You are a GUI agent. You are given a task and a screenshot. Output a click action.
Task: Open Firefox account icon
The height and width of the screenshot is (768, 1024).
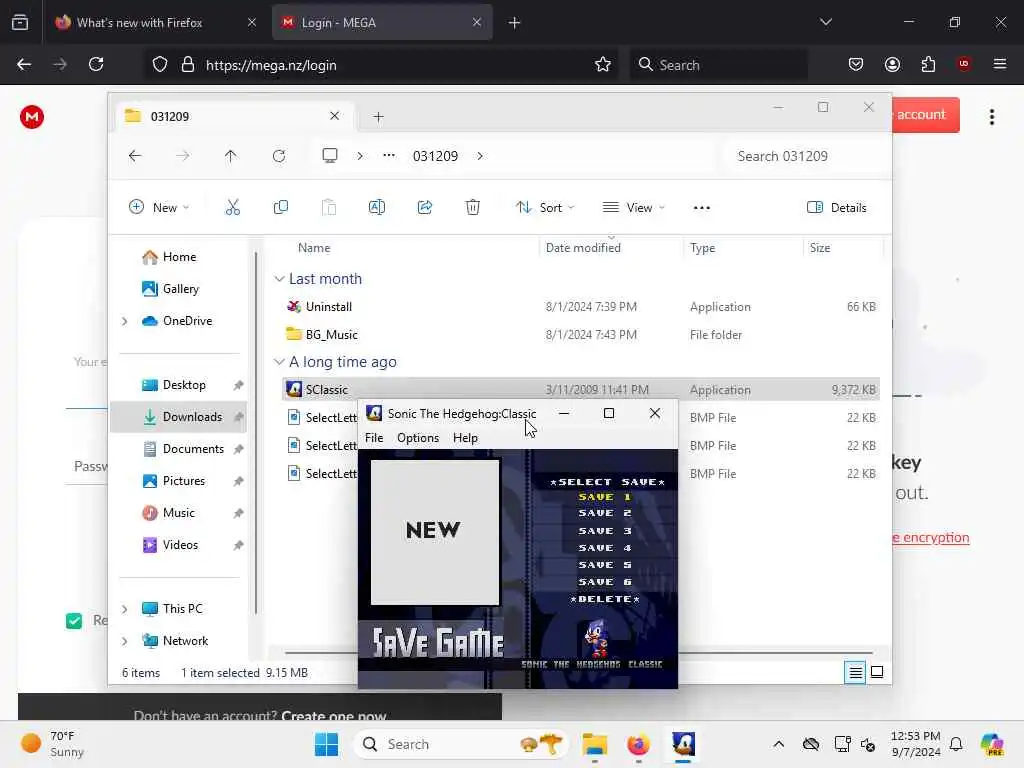(x=892, y=64)
